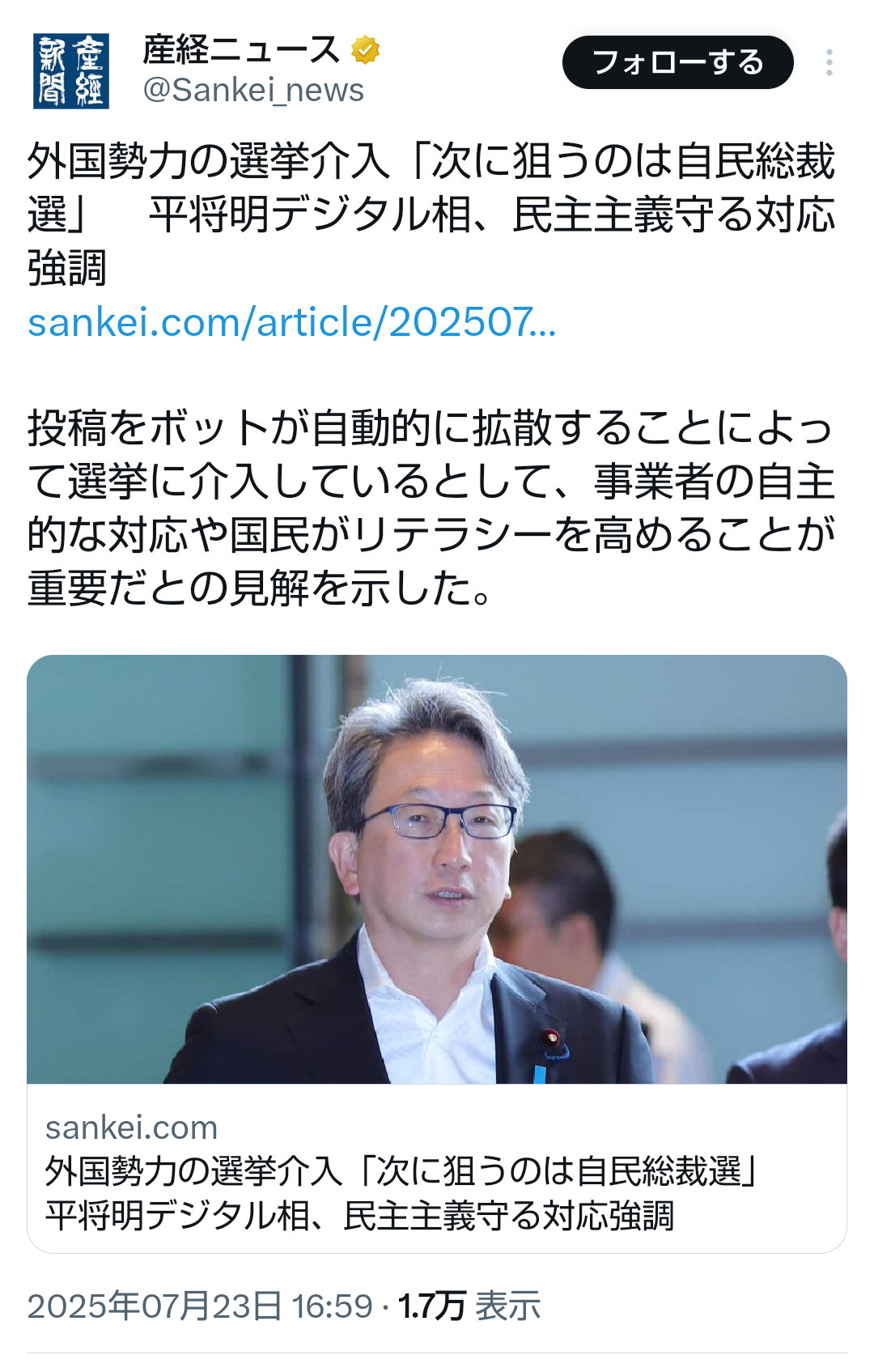Screen dimensions: 874x1372
Task: Open the article photo of the man wearing glasses
Action: (x=437, y=869)
